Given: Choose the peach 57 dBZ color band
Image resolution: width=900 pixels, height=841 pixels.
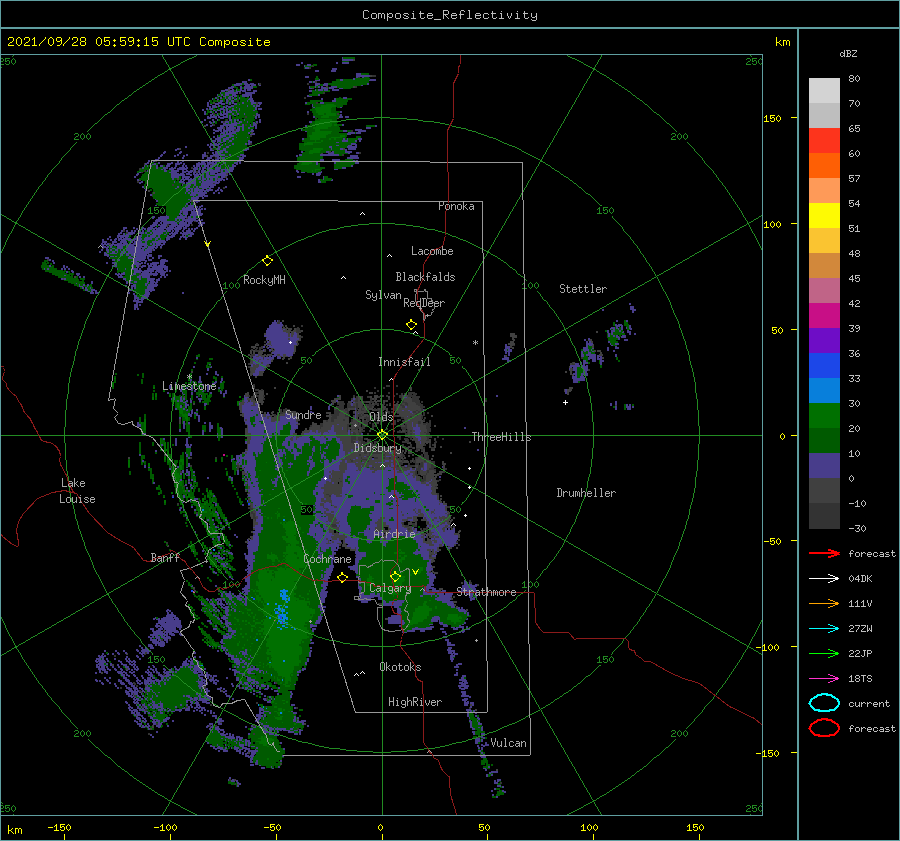Looking at the screenshot, I should pos(824,191).
